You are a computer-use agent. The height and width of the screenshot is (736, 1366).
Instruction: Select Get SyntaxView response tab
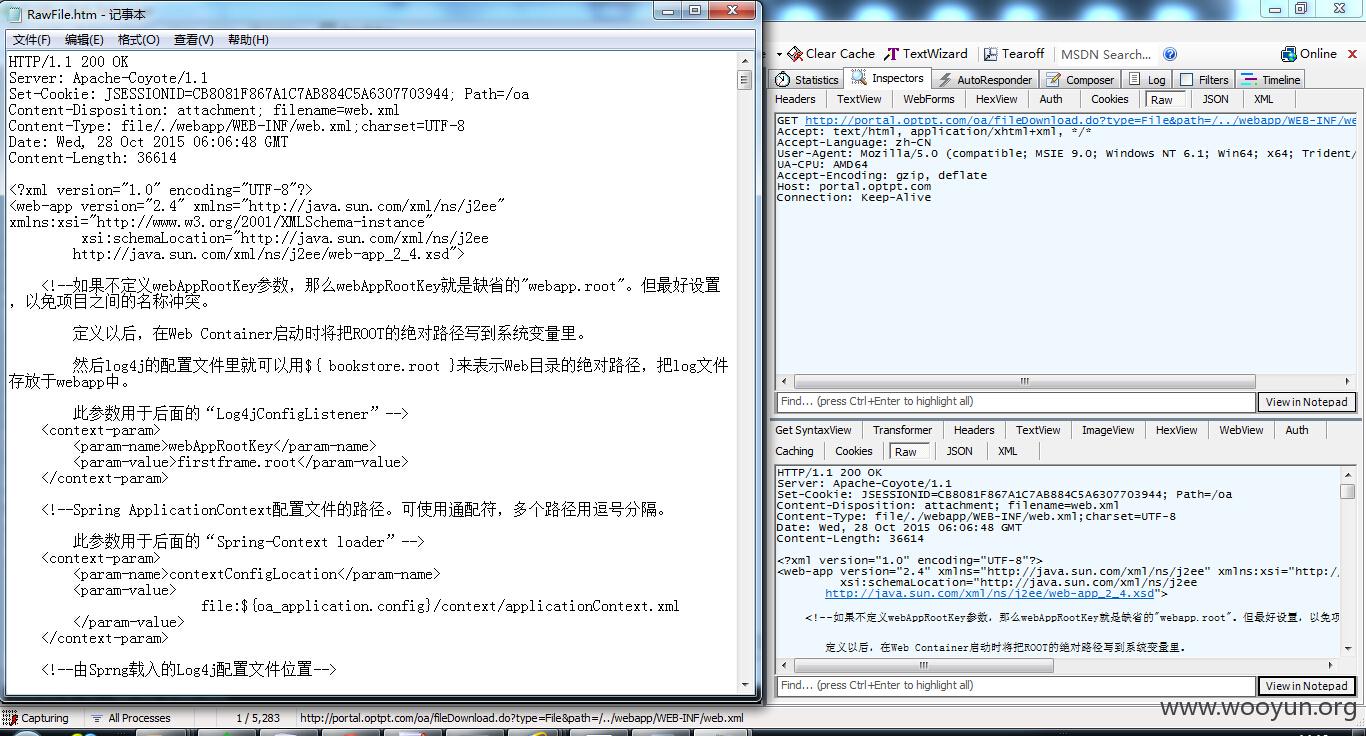[x=814, y=430]
